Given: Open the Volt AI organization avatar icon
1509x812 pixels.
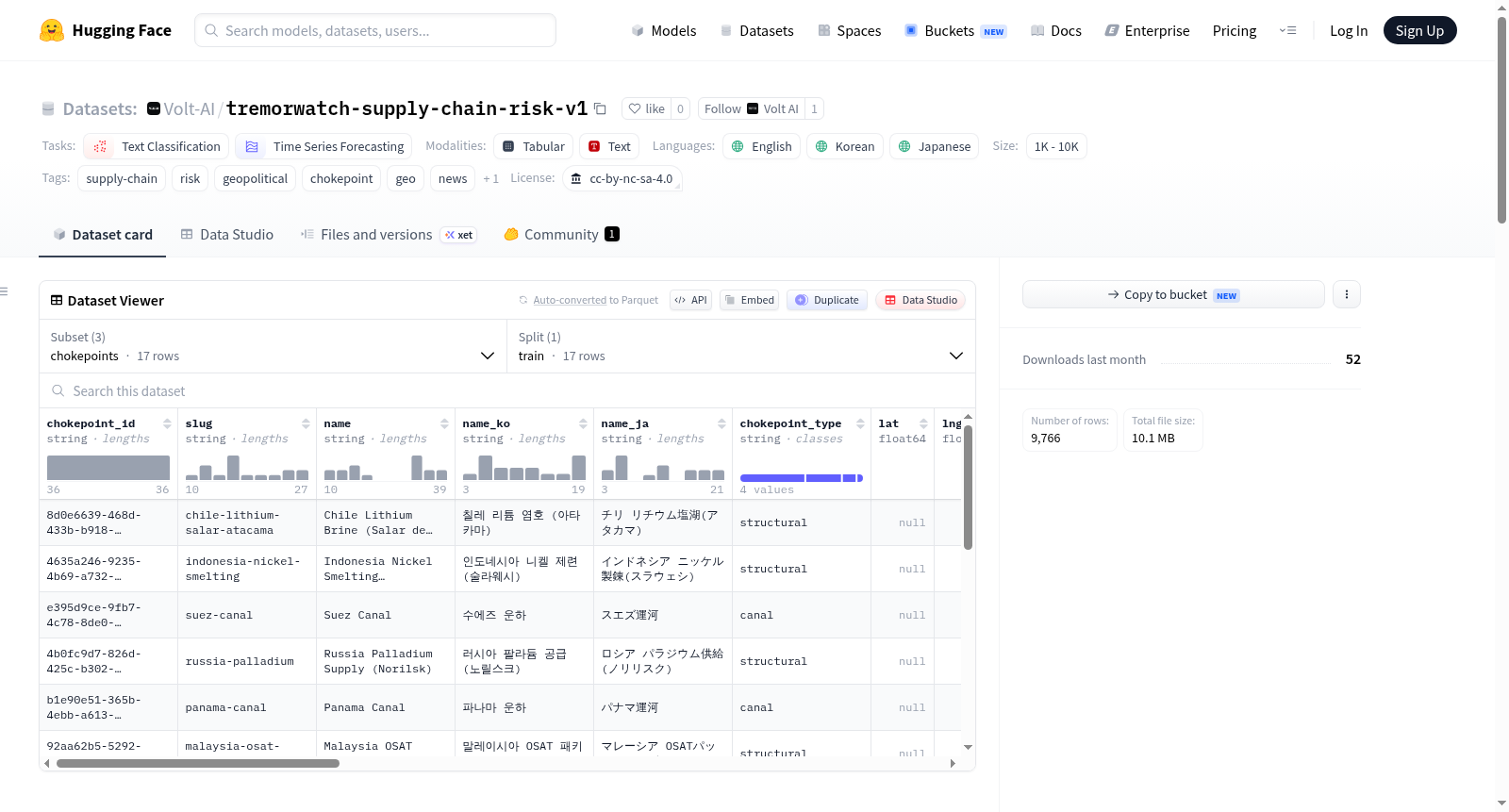Looking at the screenshot, I should 753,108.
